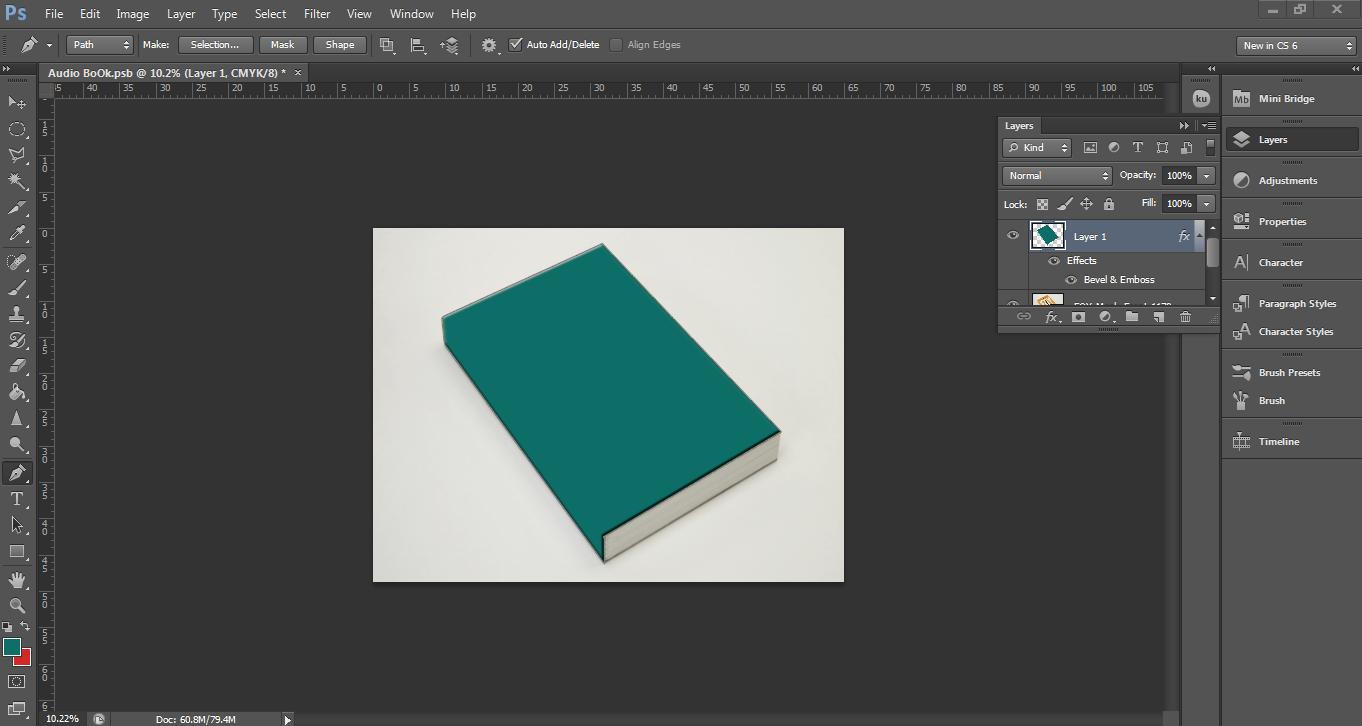The width and height of the screenshot is (1362, 726).
Task: Open the Layer menu
Action: (181, 14)
